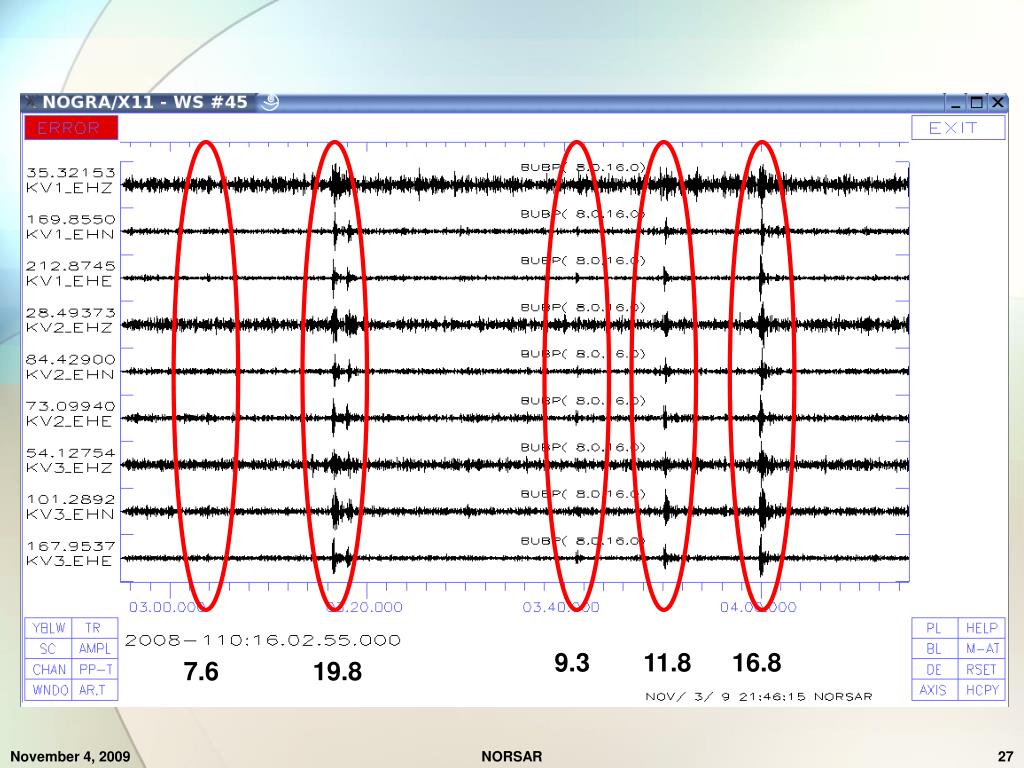
Task: Click the 03.40.000 time axis label
Action: (561, 607)
